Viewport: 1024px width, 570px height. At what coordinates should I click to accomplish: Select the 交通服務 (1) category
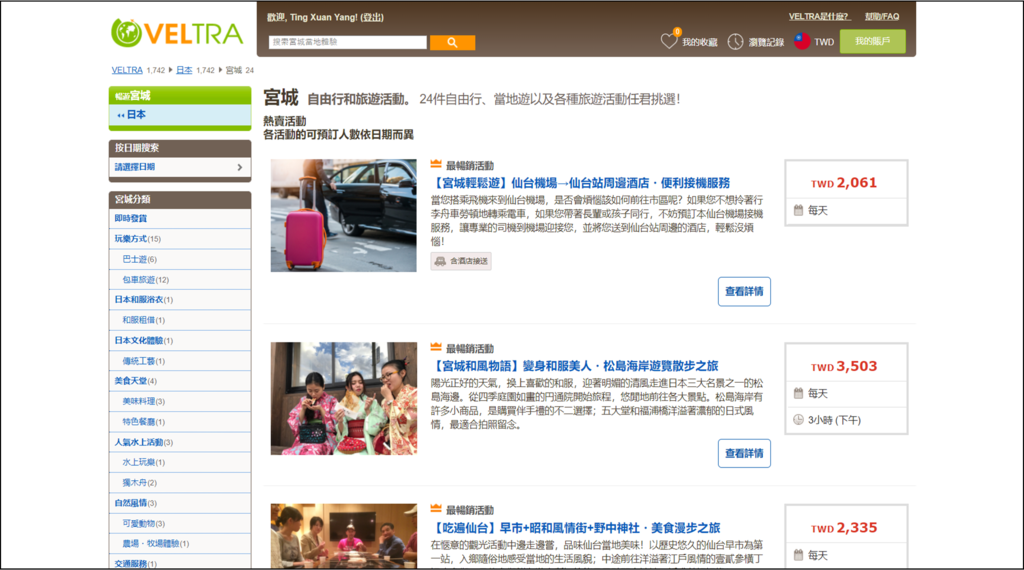pos(180,563)
